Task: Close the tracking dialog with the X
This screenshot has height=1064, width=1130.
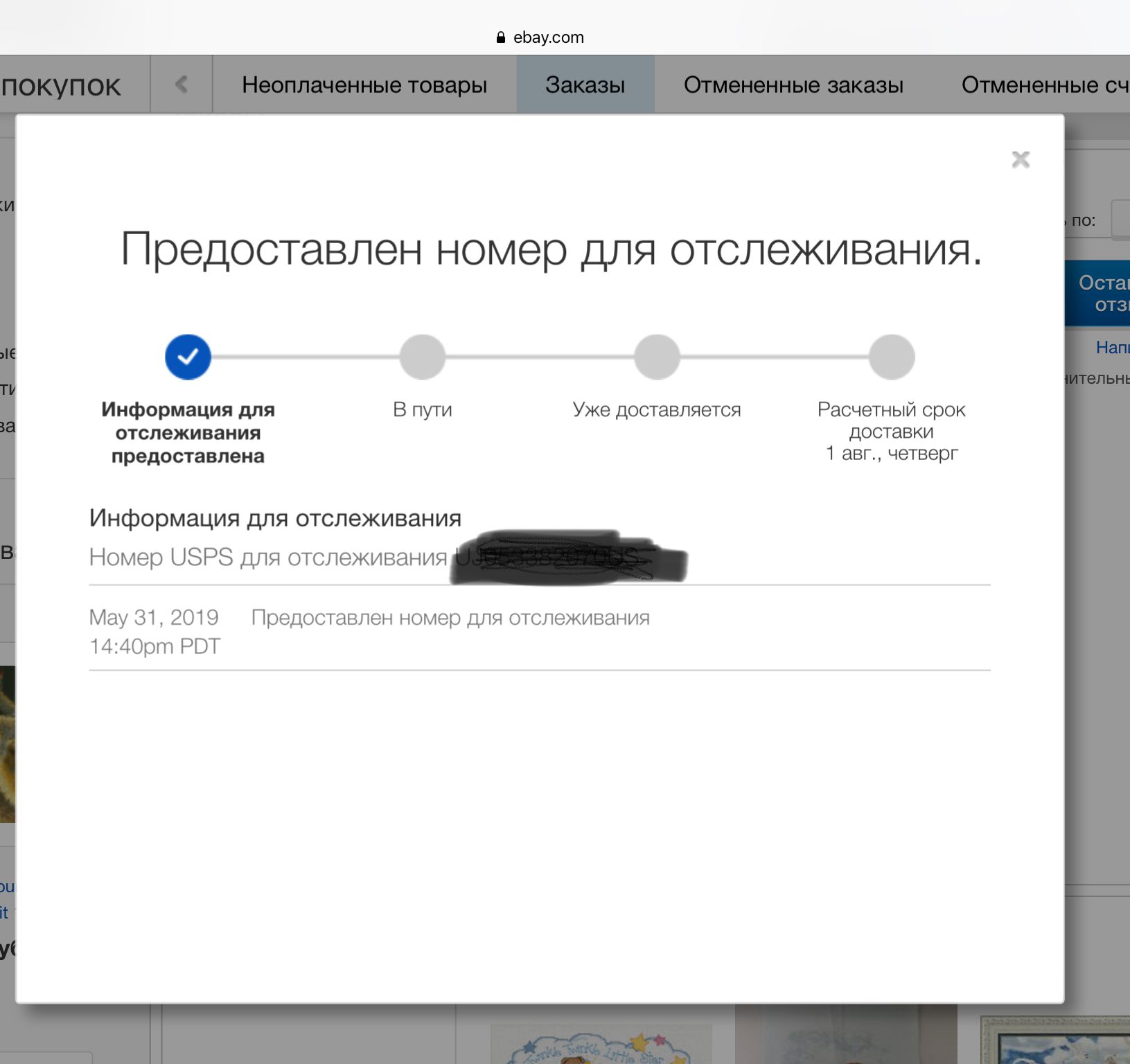Action: (x=1021, y=159)
